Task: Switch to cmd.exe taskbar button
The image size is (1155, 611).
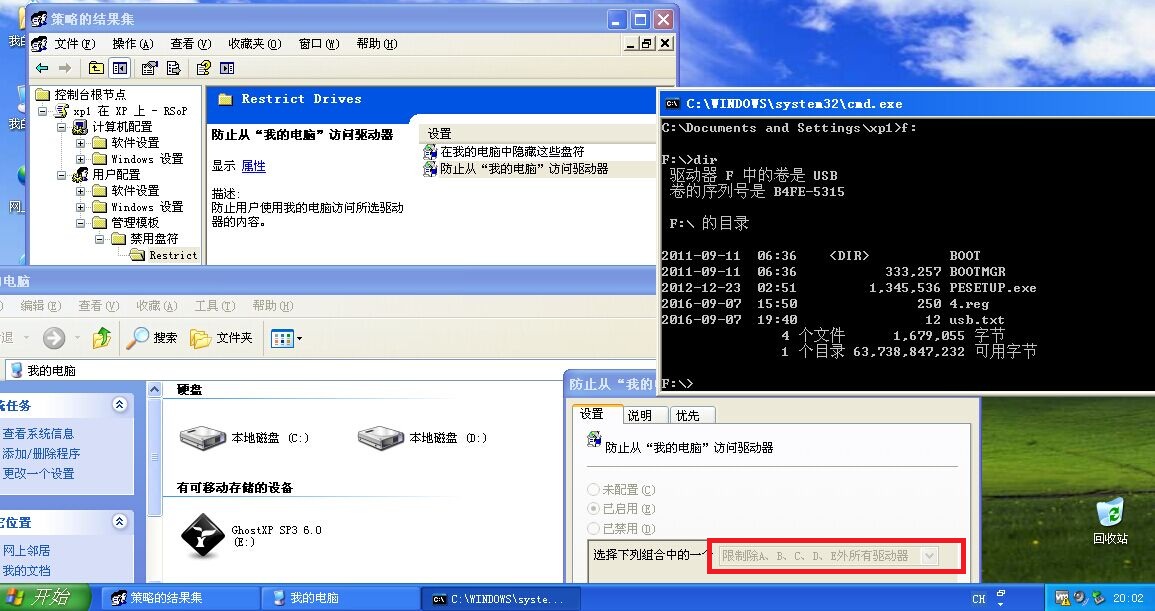Action: coord(501,598)
